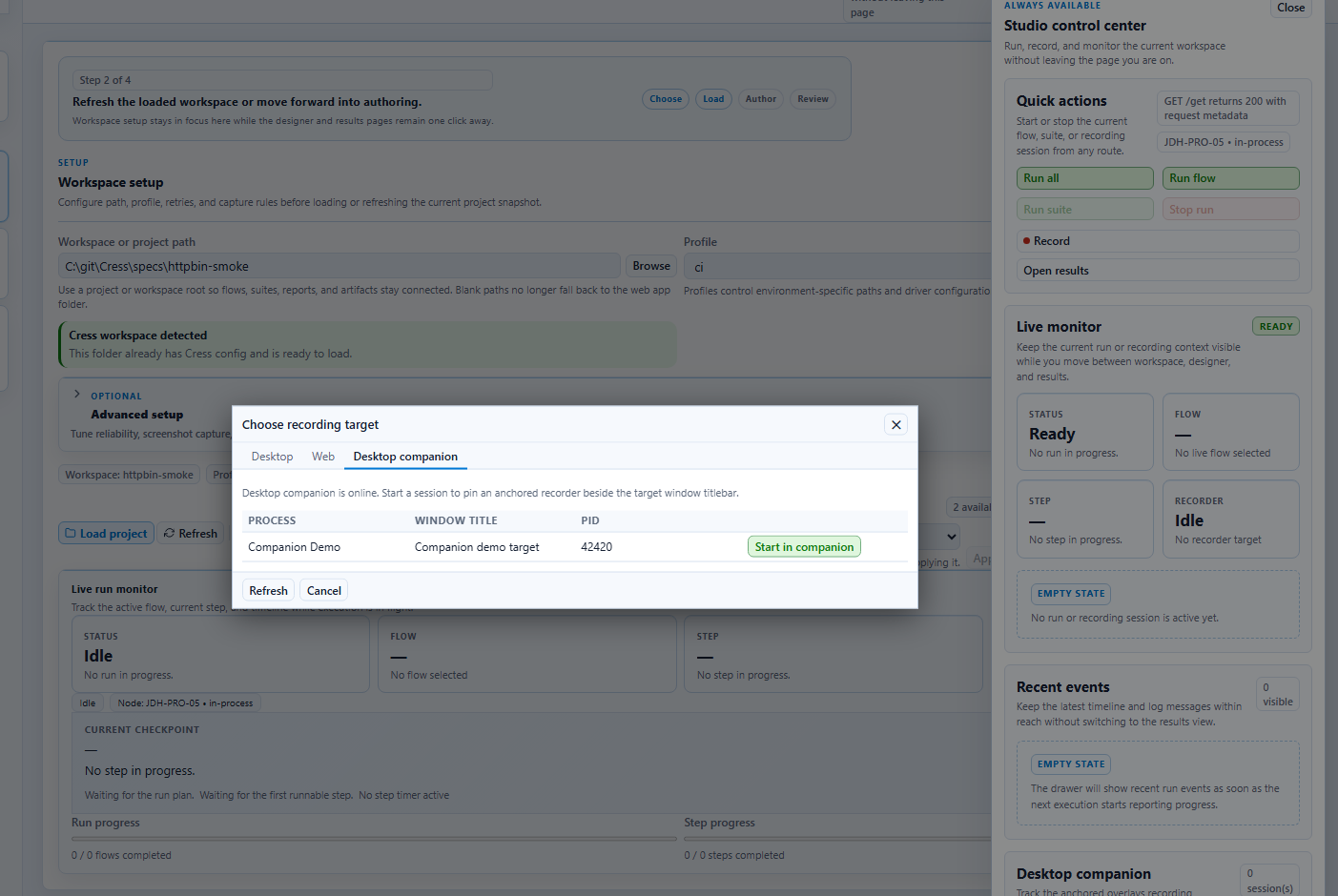Image resolution: width=1338 pixels, height=896 pixels.
Task: Click the GET /get returns 200 chip
Action: click(x=1228, y=108)
